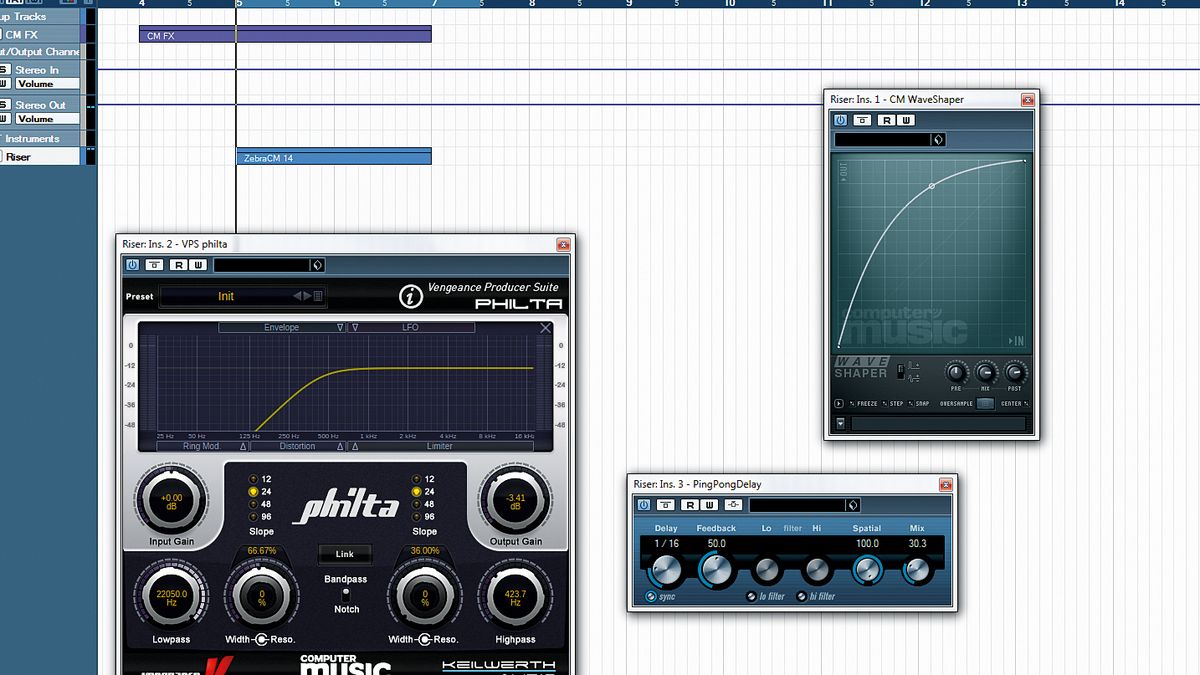The width and height of the screenshot is (1200, 675).
Task: Enable hi filter on PingPongDelay
Action: [x=802, y=596]
